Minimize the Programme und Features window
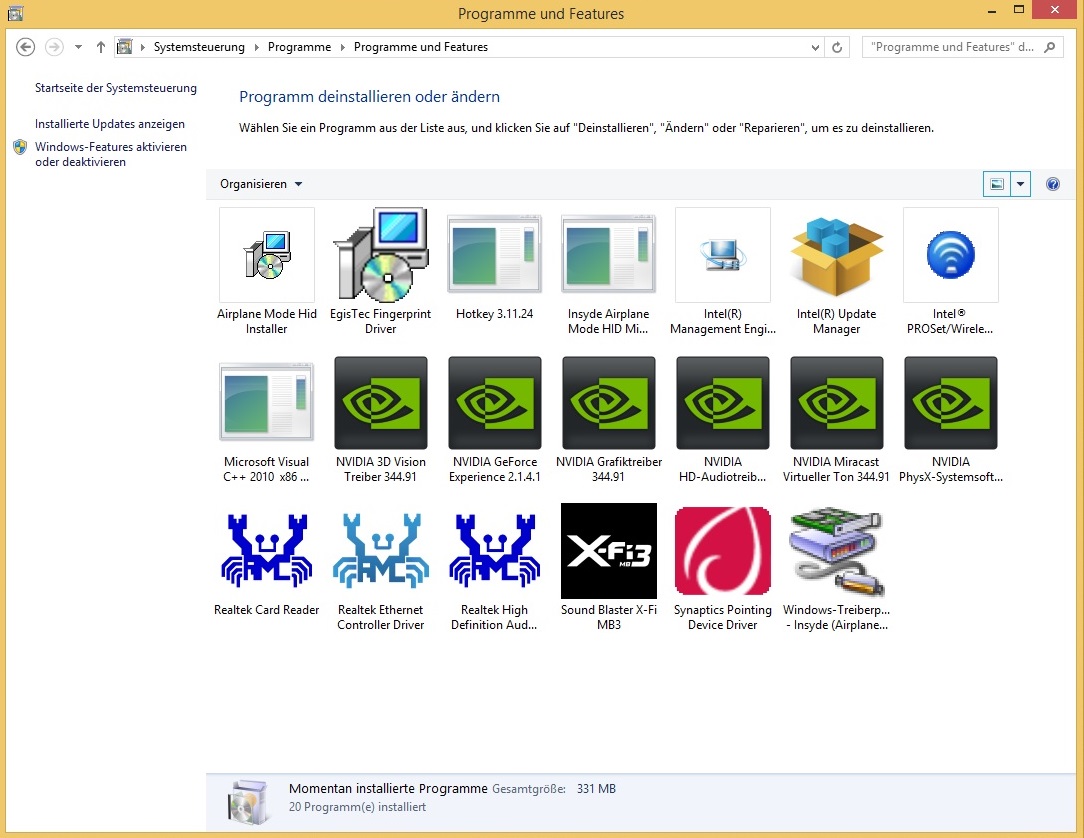 click(x=992, y=11)
